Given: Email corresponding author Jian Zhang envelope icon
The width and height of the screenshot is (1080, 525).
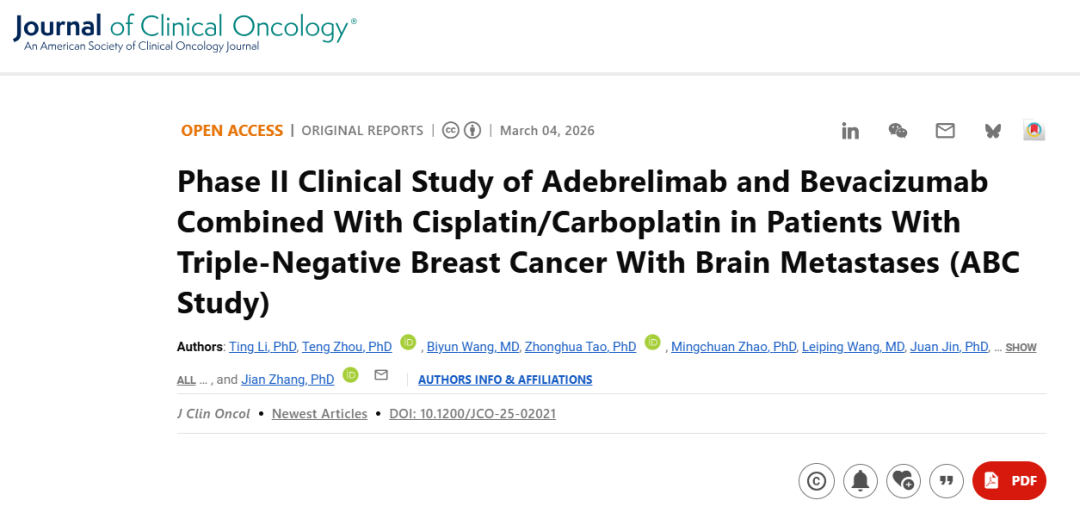Looking at the screenshot, I should 380,375.
